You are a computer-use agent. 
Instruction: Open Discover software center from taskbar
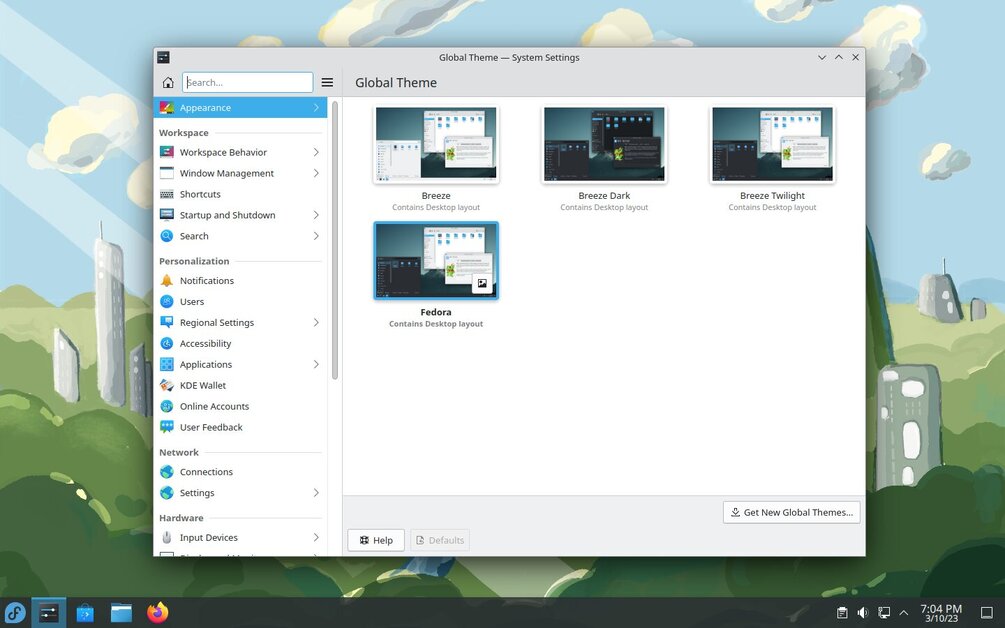pos(85,613)
